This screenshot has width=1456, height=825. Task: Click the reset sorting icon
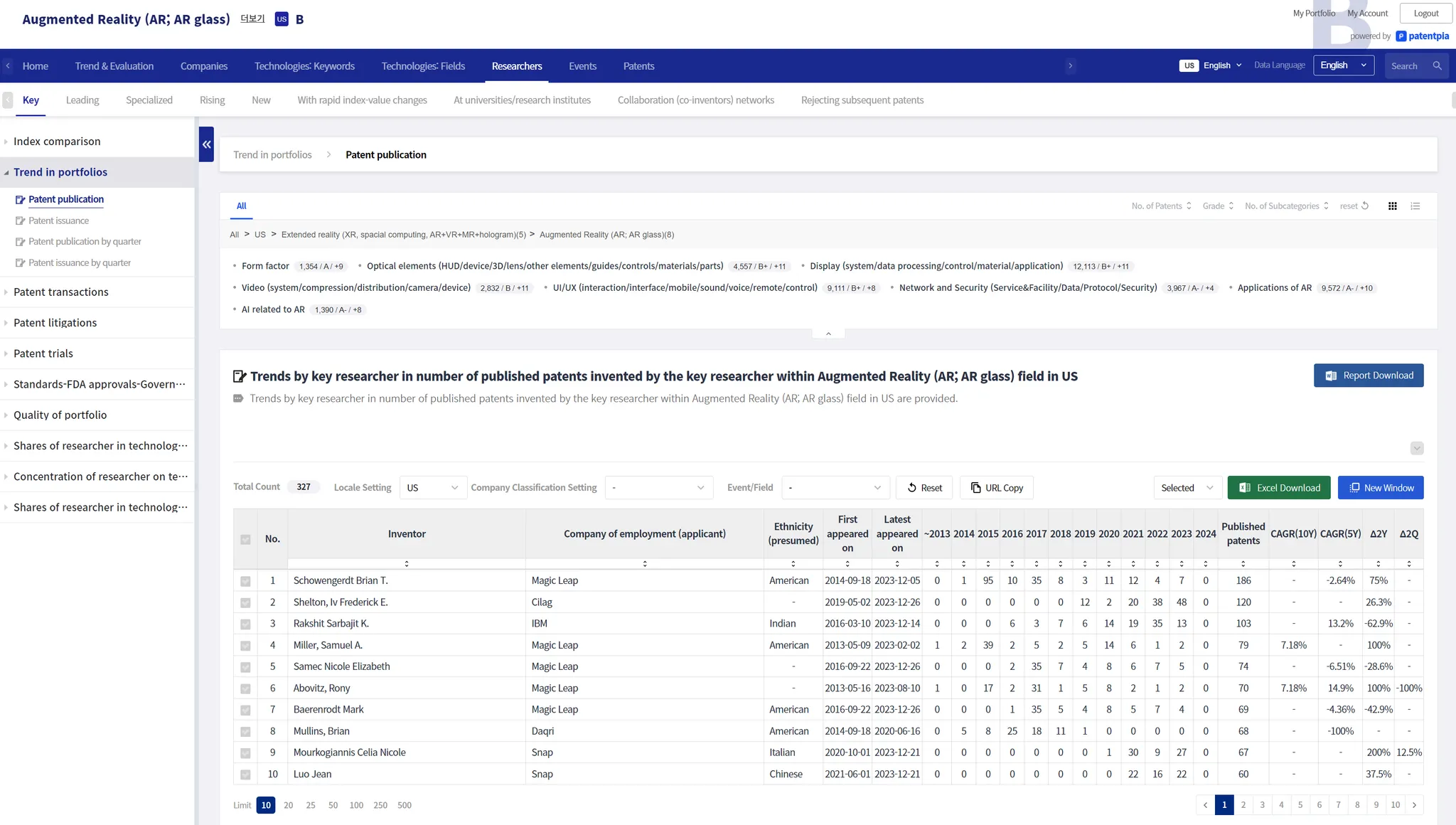pyautogui.click(x=1364, y=206)
